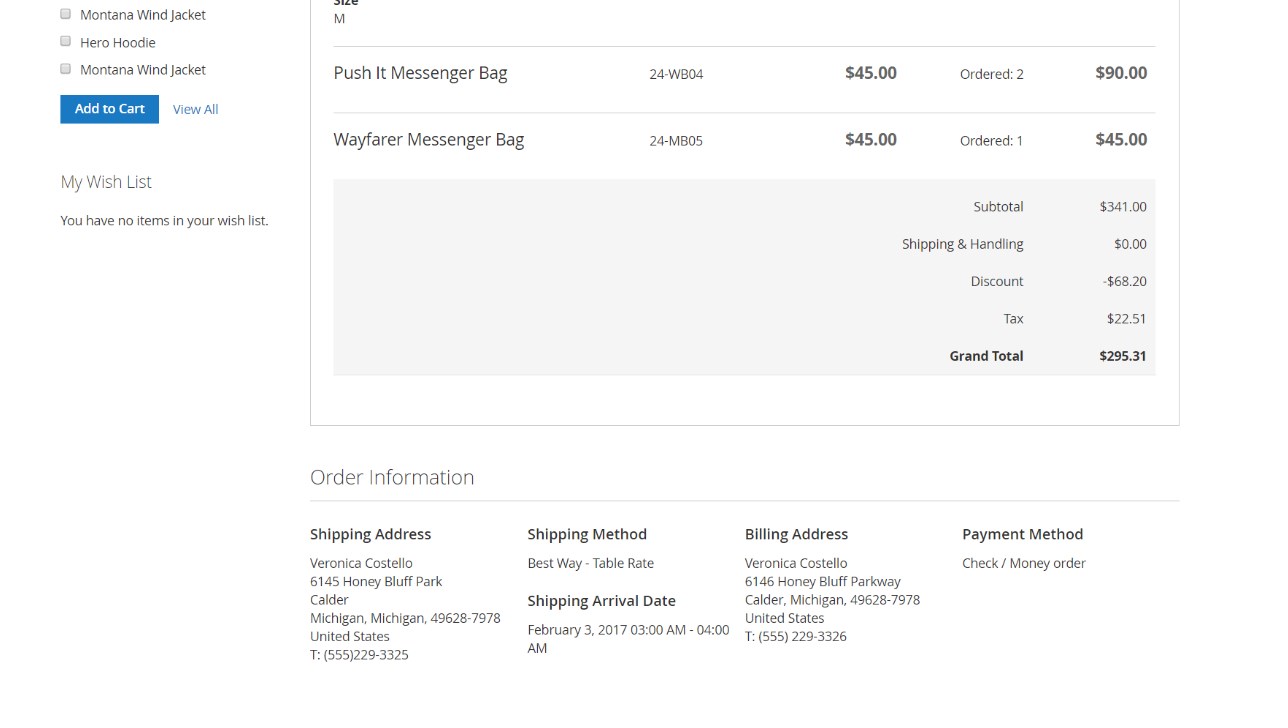Click the Check / Money order payment text
Viewport: 1288px width, 728px height.
coord(1023,563)
